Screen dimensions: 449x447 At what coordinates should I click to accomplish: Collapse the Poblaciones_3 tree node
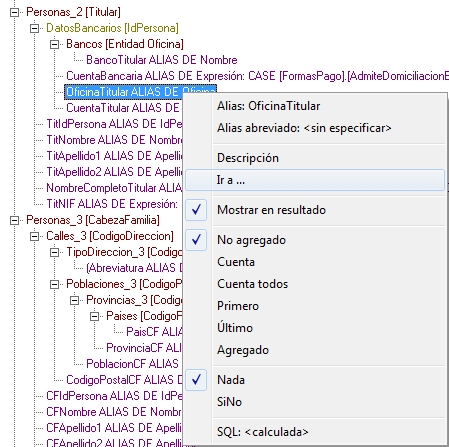click(54, 285)
